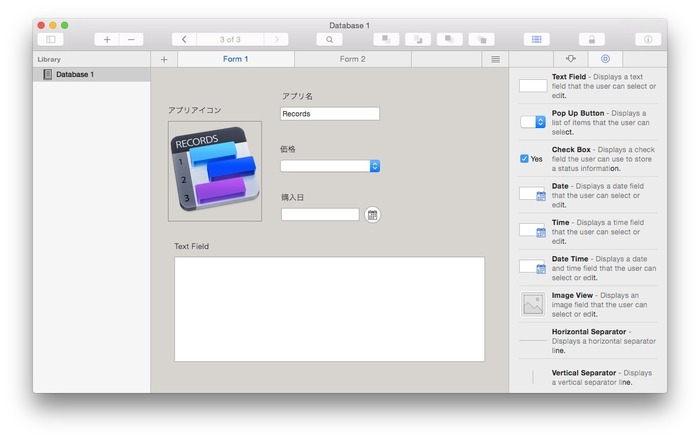Click the Text Field label above text area
Viewport: 700px width, 440px height.
click(192, 246)
